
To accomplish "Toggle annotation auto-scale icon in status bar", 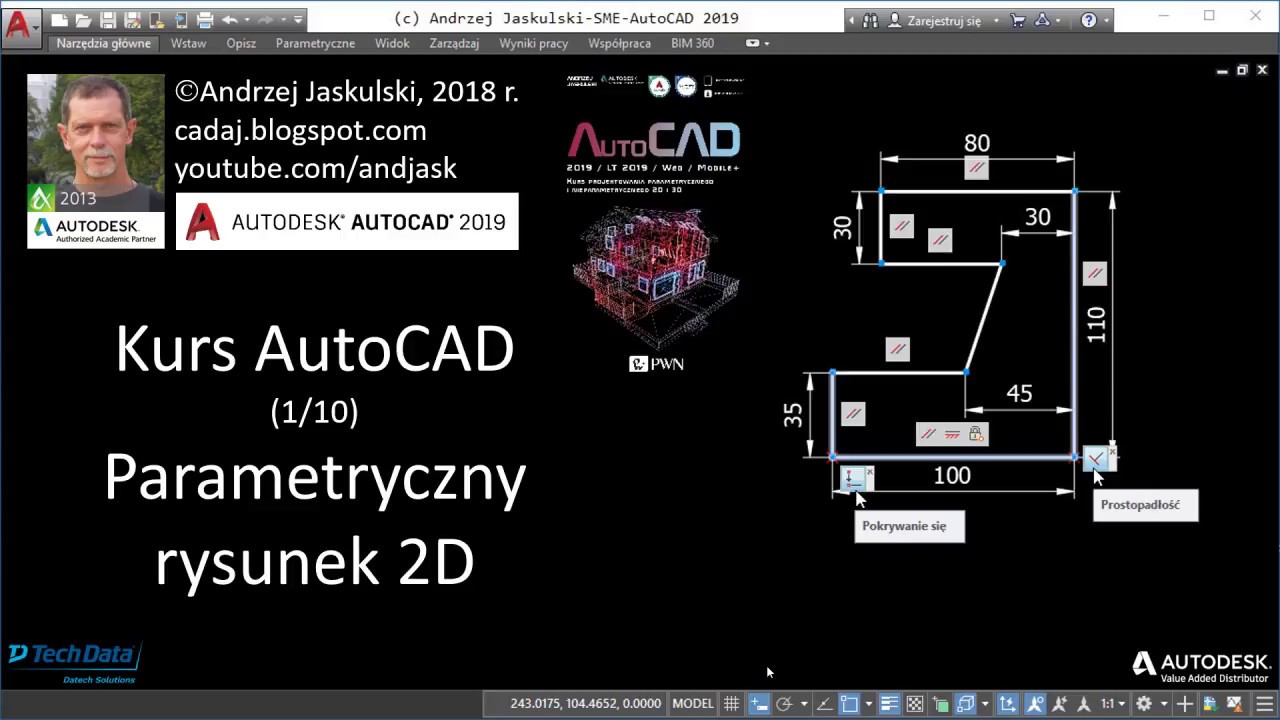I will [1060, 704].
